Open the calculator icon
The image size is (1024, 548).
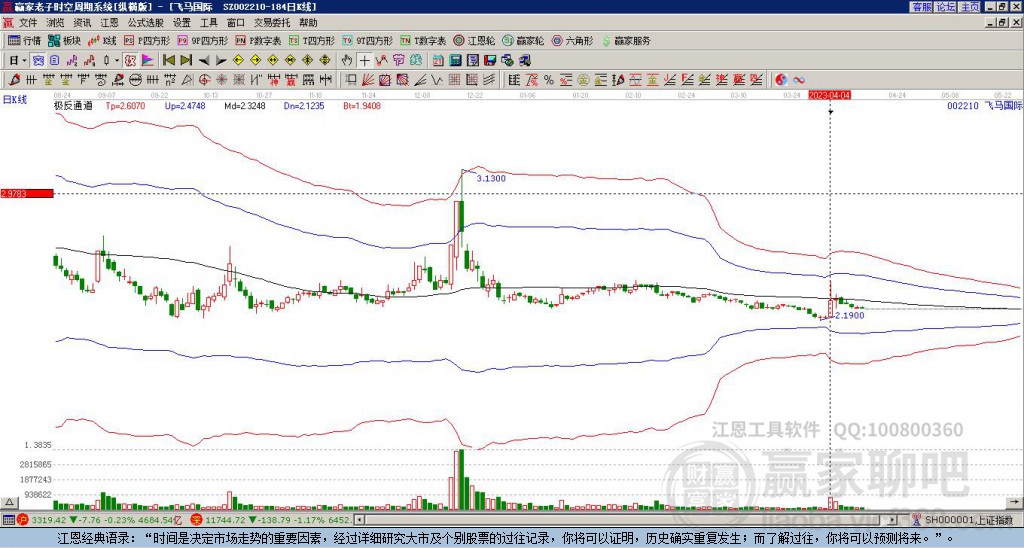pos(455,61)
